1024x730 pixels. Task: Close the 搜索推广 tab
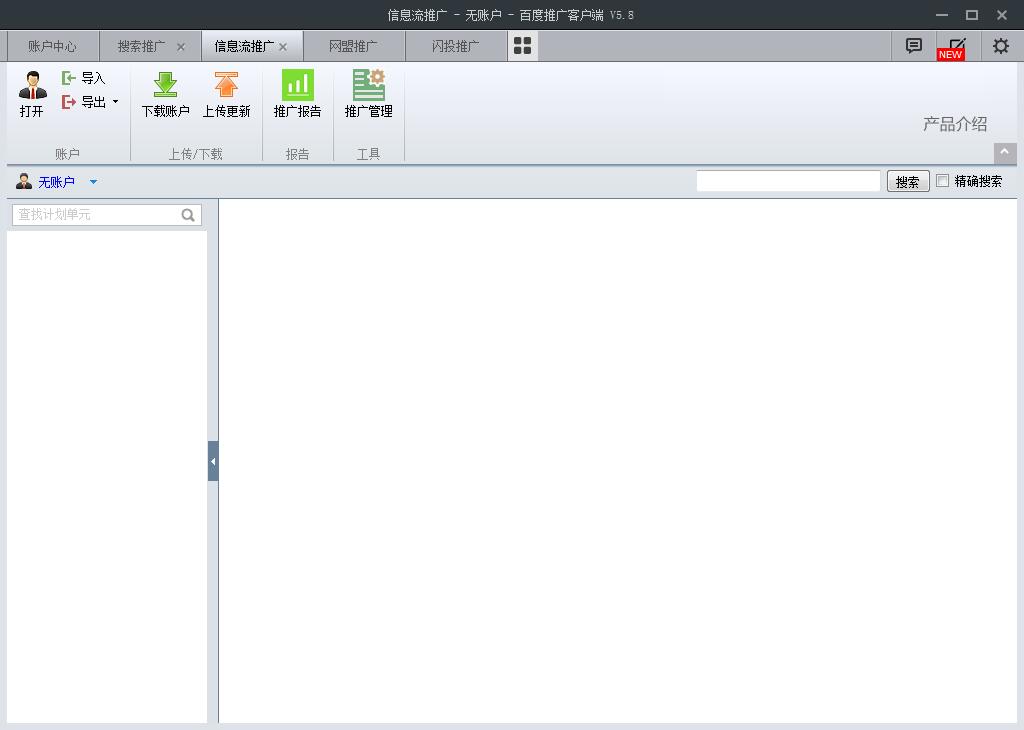click(181, 47)
